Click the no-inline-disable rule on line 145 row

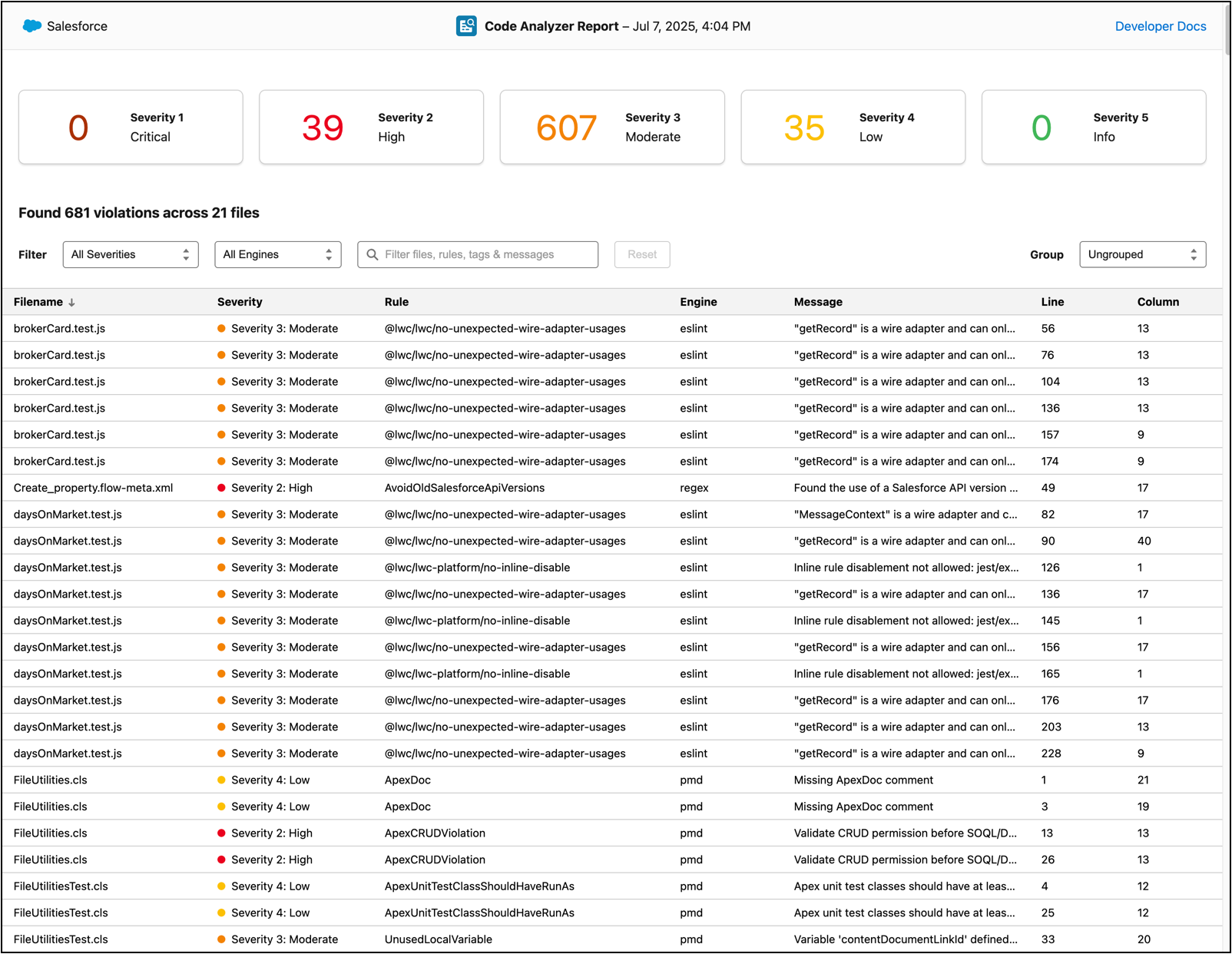click(x=477, y=620)
